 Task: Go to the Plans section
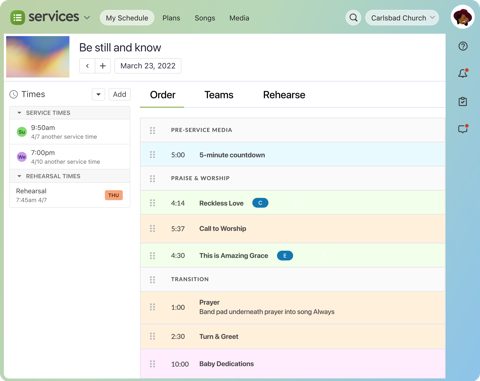(x=171, y=18)
